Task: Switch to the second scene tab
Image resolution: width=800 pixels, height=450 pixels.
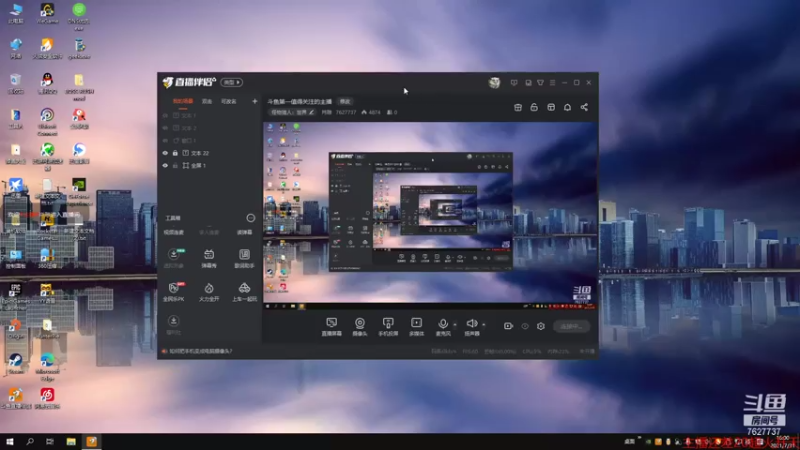Action: point(207,101)
